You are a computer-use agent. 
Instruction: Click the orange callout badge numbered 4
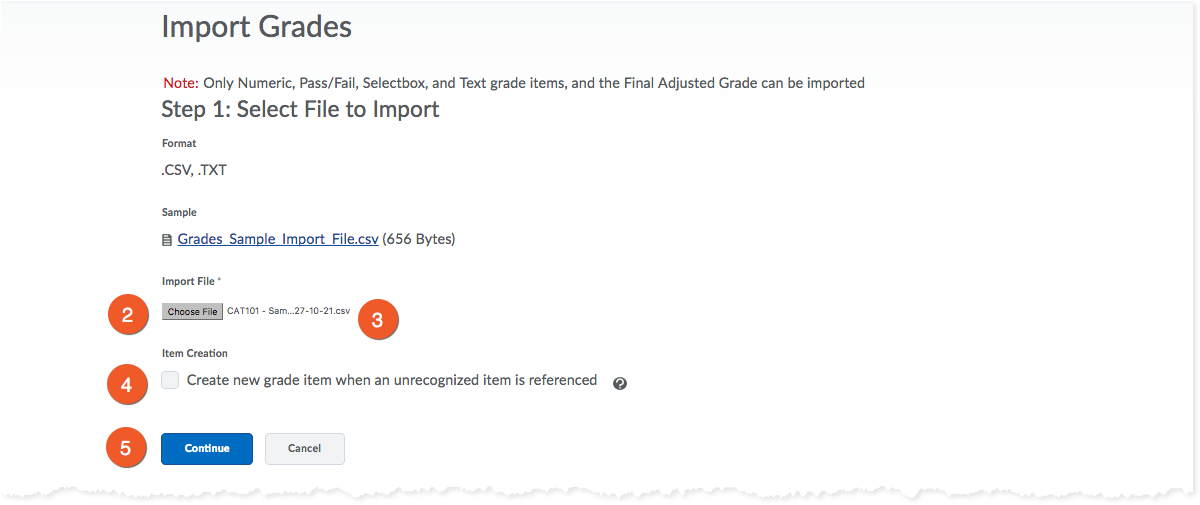(127, 384)
